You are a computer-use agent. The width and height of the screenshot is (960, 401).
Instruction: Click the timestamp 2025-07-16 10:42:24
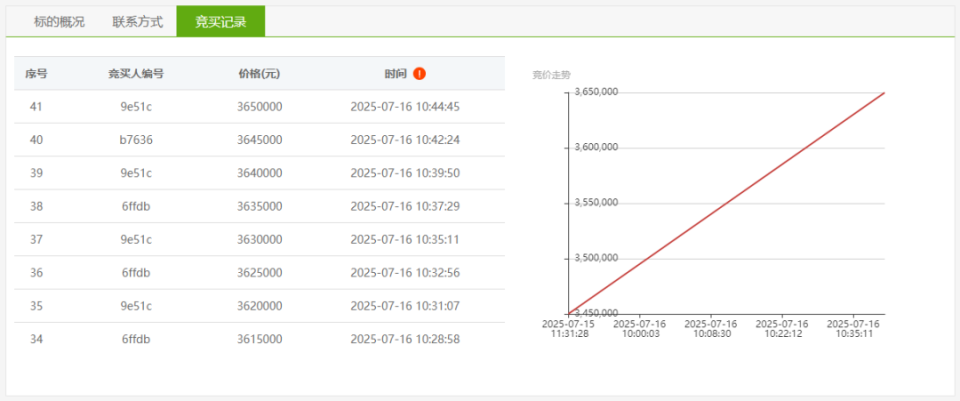[x=405, y=140]
